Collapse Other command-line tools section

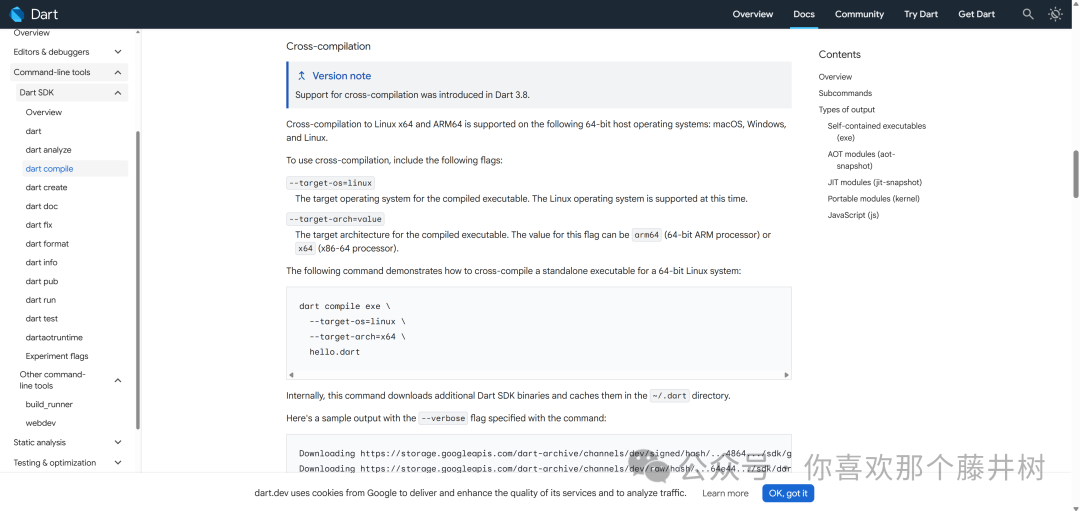(x=118, y=380)
